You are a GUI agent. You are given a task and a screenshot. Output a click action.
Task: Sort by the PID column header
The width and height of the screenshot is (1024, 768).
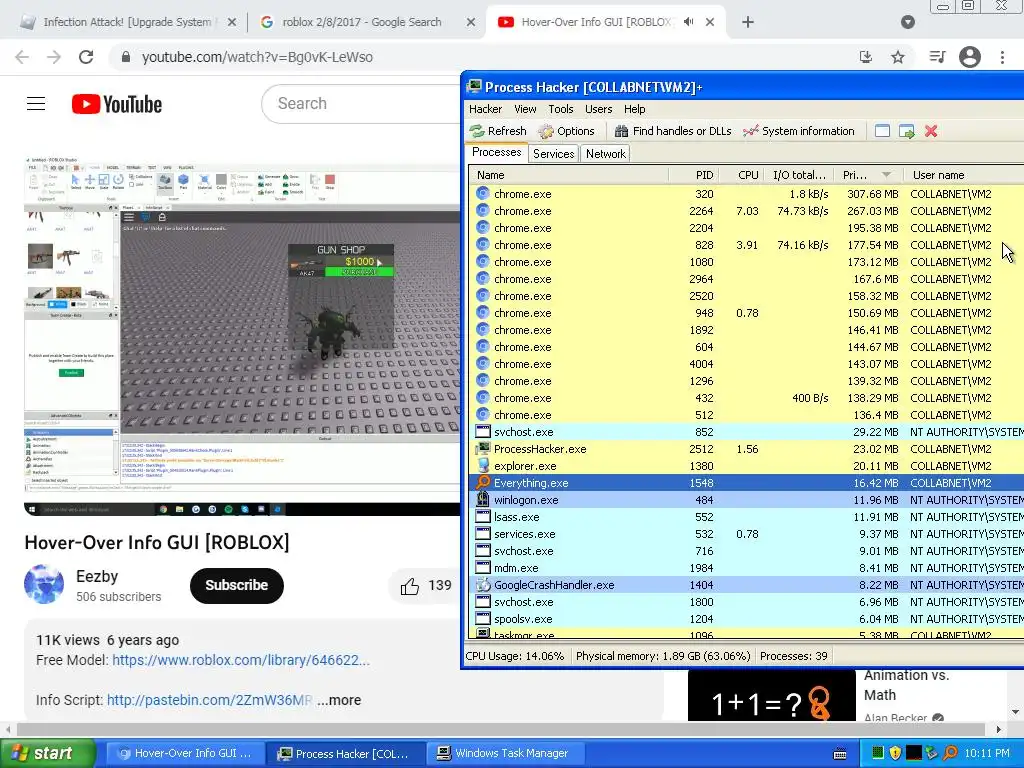pyautogui.click(x=694, y=175)
